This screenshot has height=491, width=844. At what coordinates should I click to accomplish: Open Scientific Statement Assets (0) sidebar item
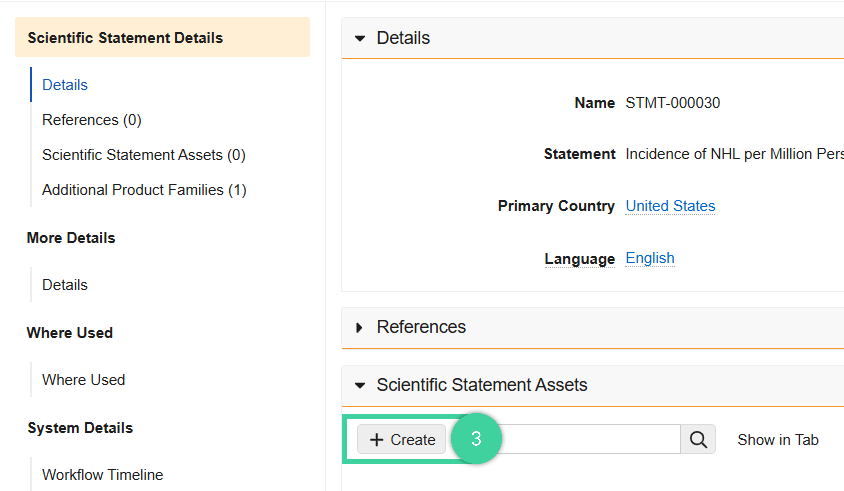144,155
